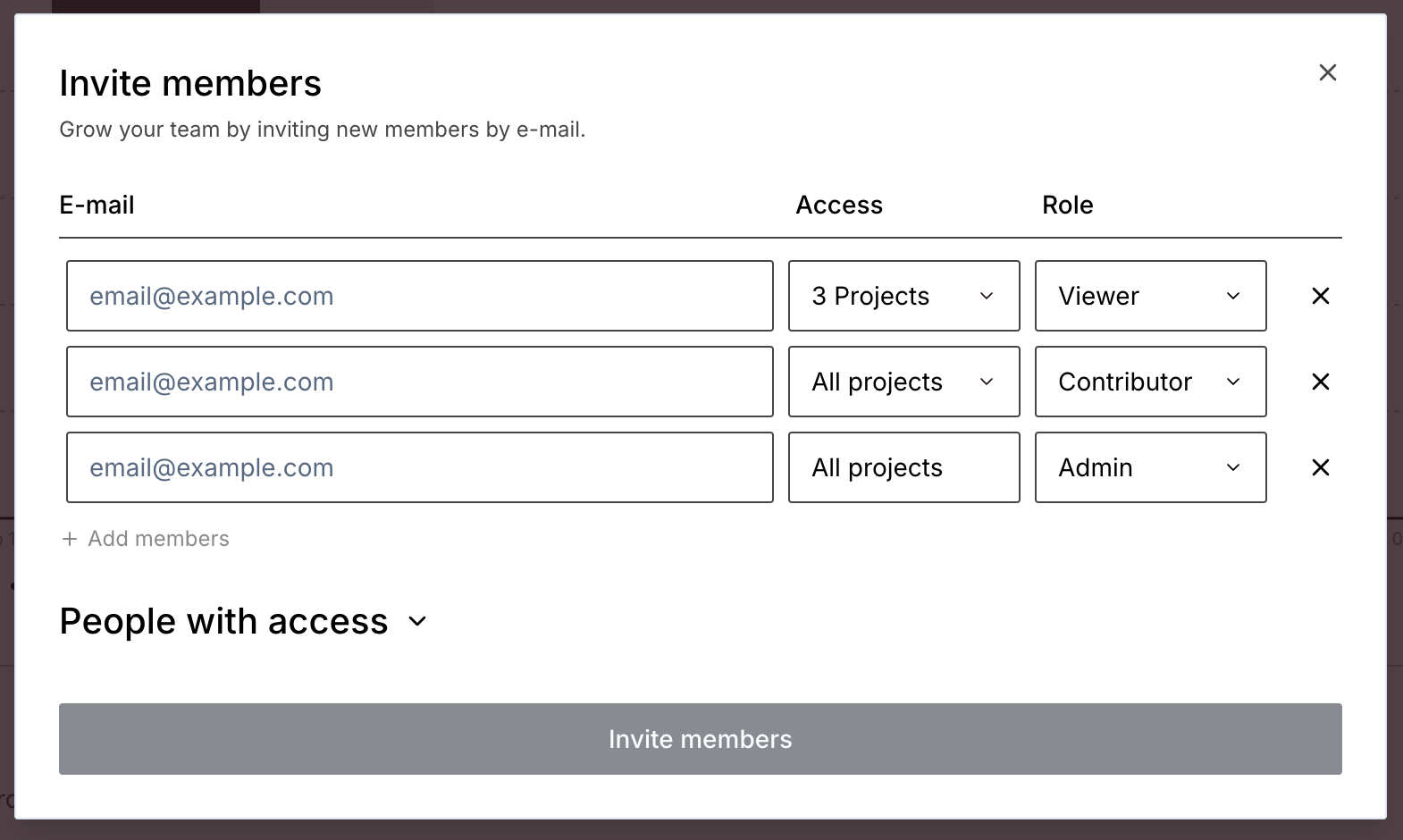Focus the third e-mail input field

coord(419,467)
